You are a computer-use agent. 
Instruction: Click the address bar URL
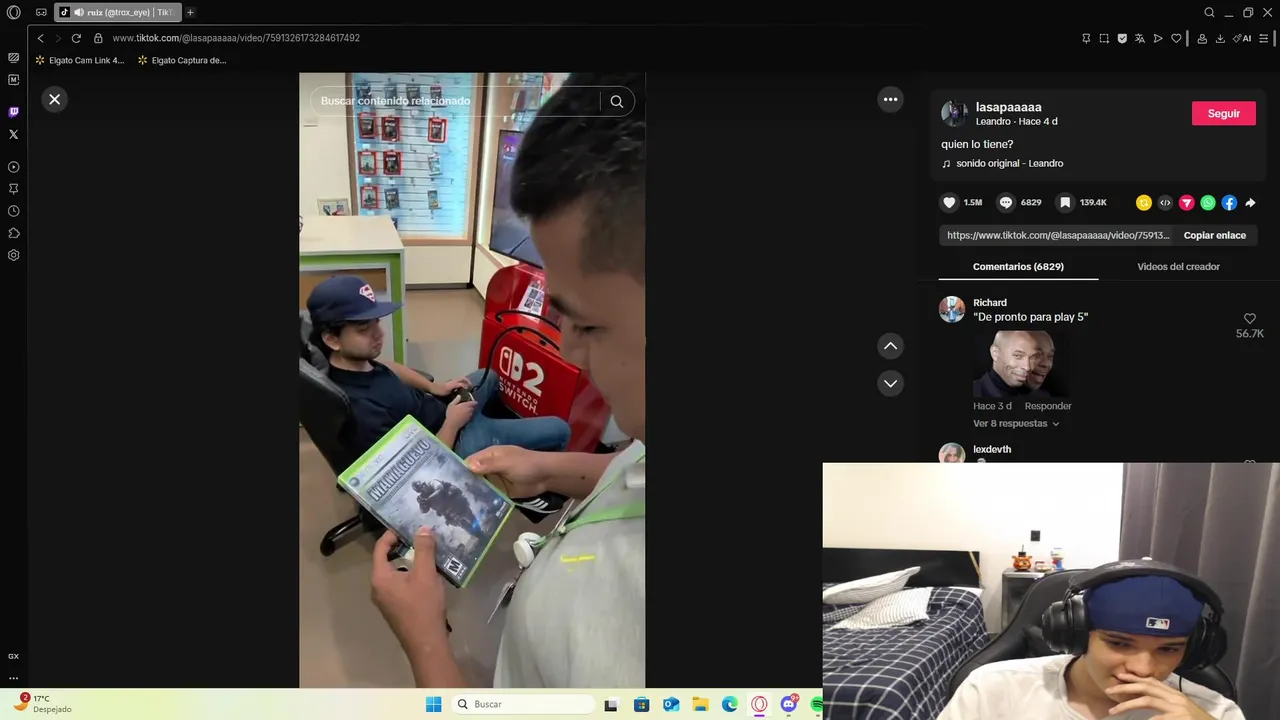click(x=236, y=38)
